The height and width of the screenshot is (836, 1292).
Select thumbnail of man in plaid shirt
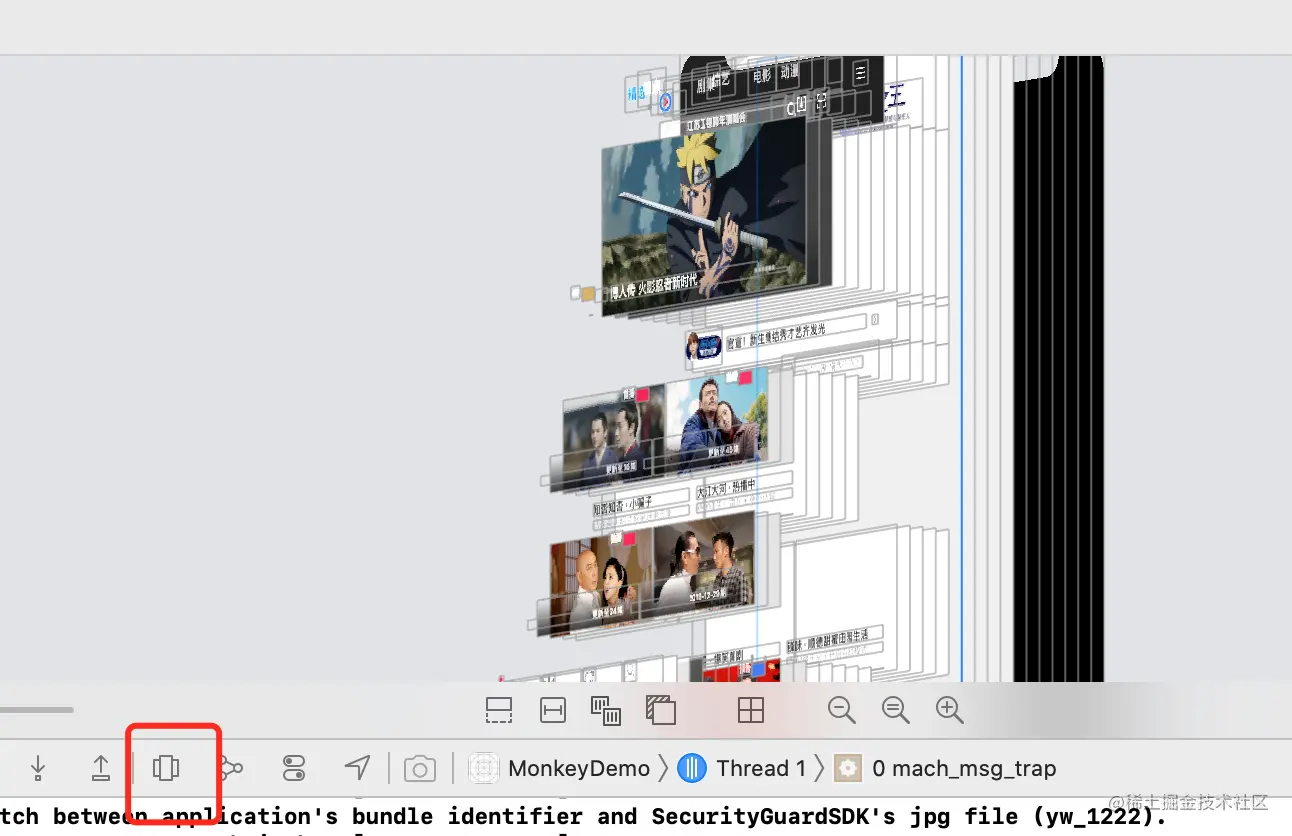click(704, 563)
